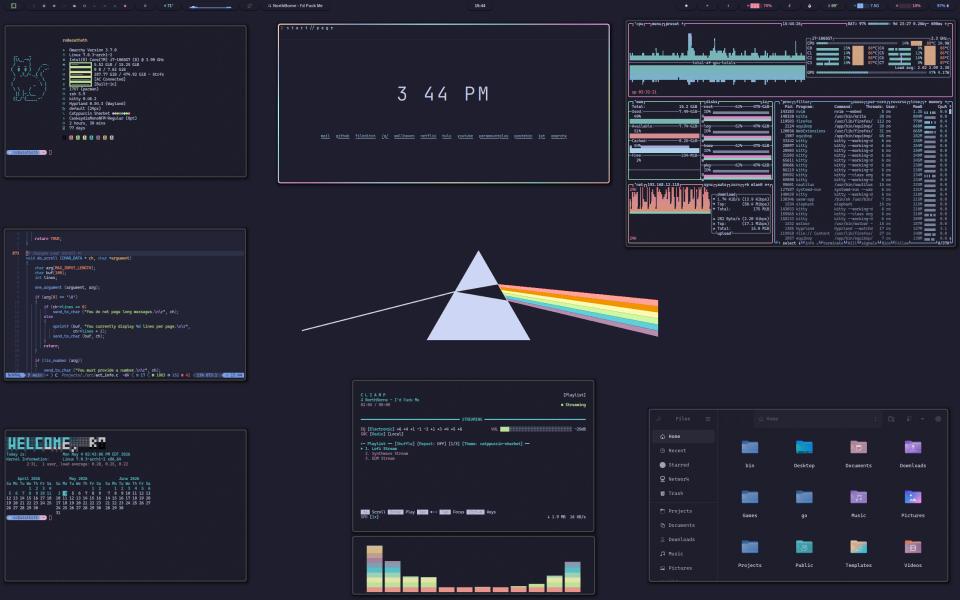
Task: Open the Files hamburger main menu
Action: click(708, 419)
